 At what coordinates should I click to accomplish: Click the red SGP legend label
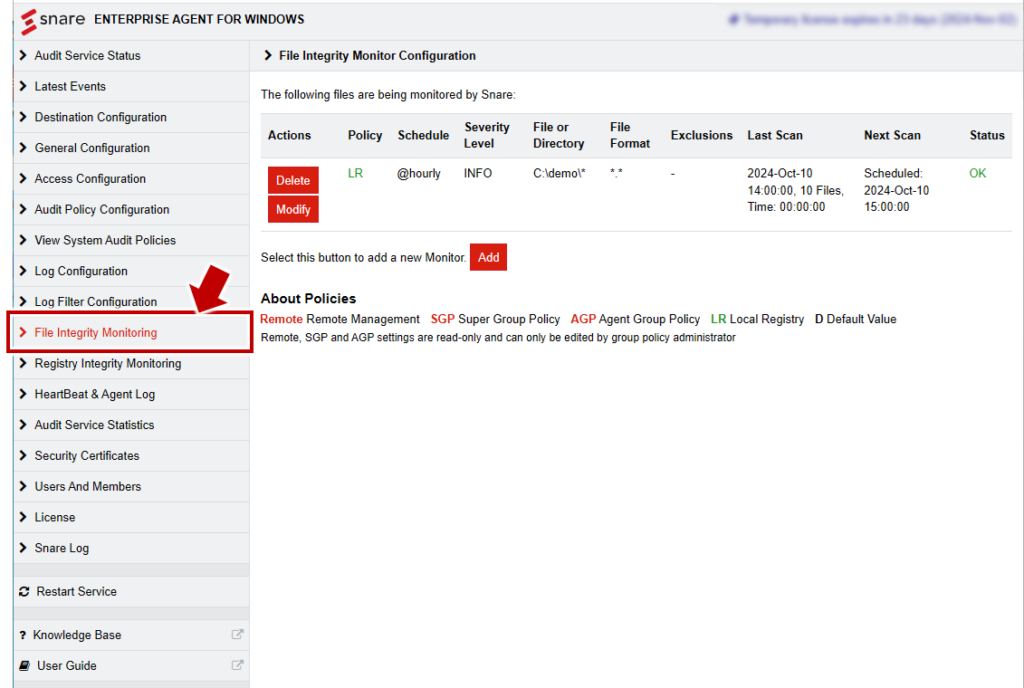coord(442,319)
